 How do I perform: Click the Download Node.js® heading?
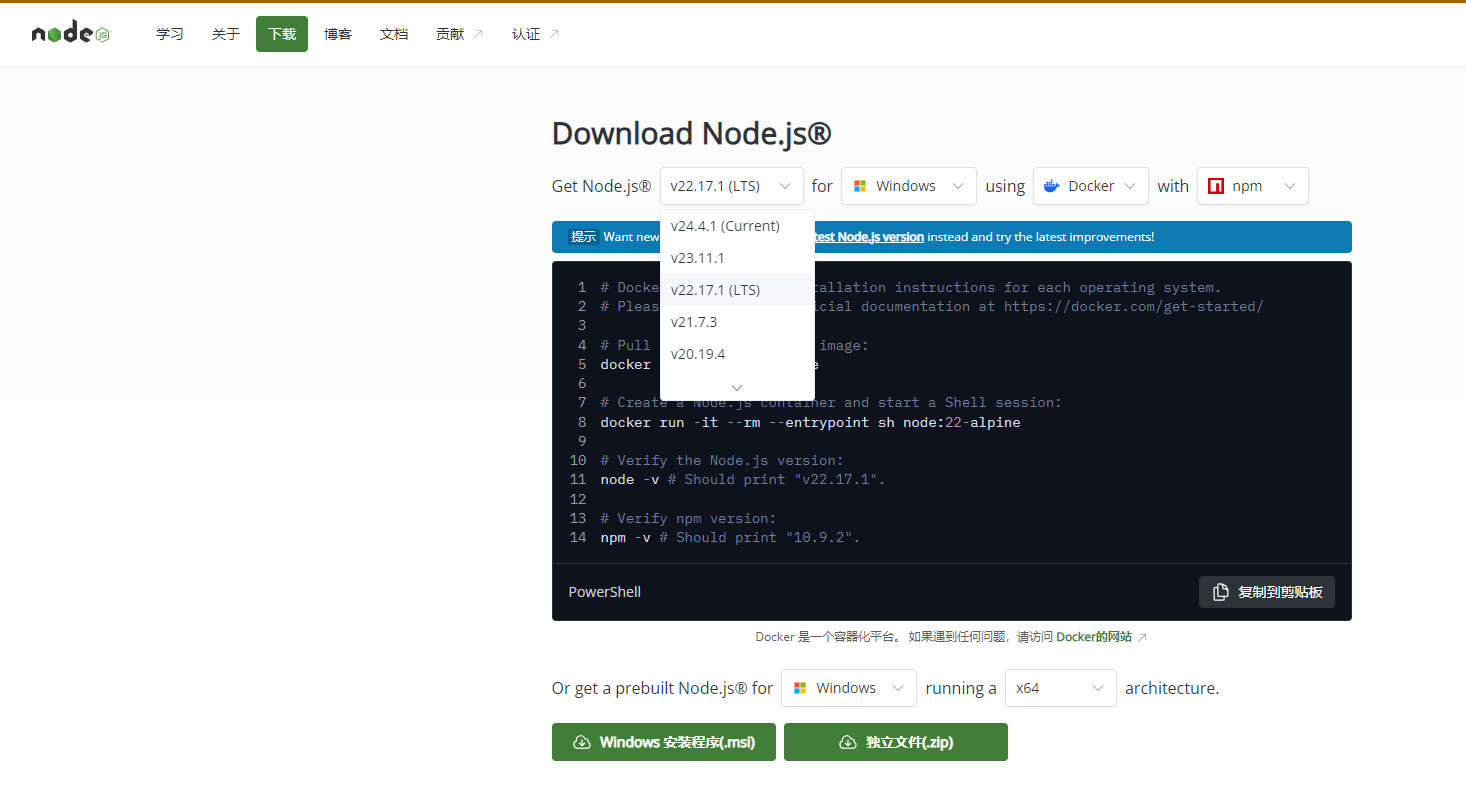coord(692,134)
